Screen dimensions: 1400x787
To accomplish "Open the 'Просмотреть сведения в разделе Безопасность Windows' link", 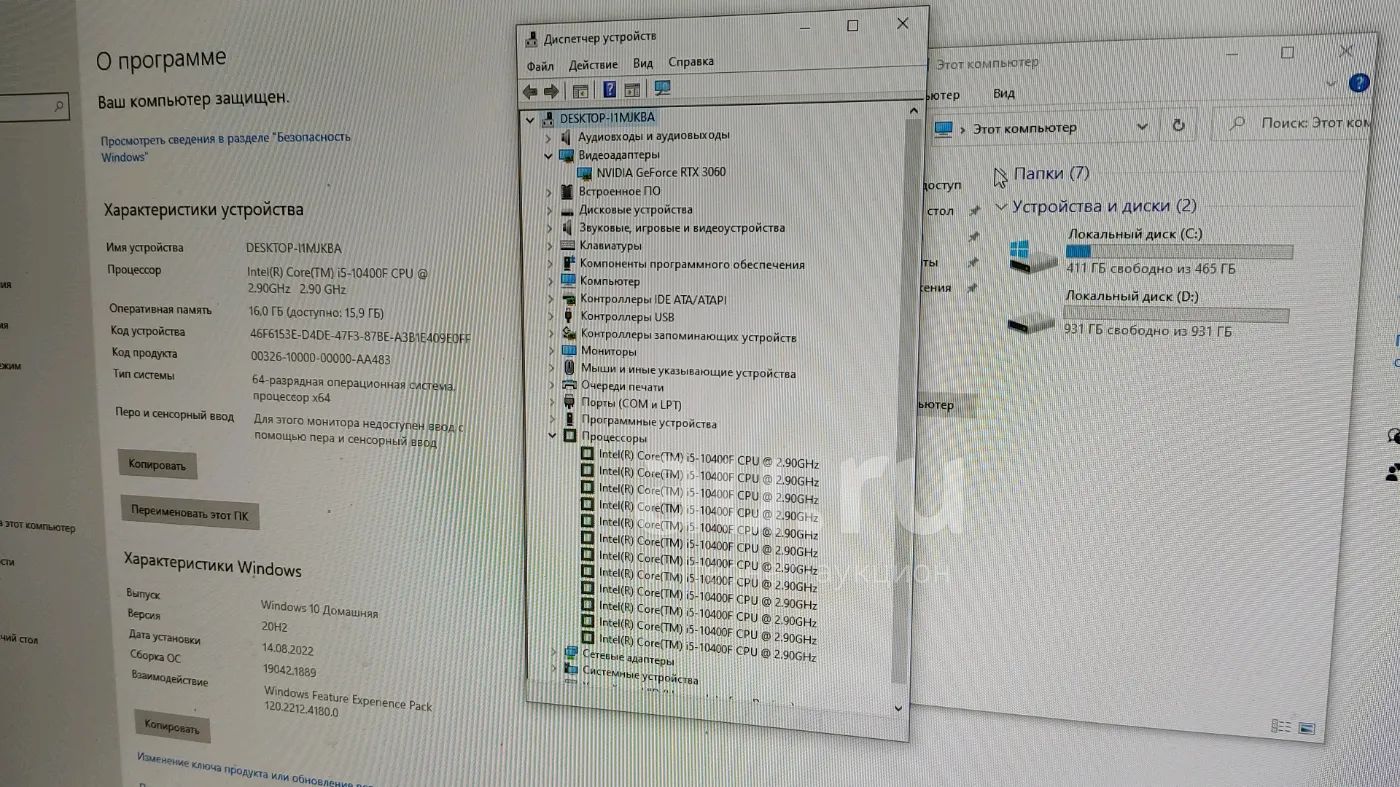I will coord(226,147).
